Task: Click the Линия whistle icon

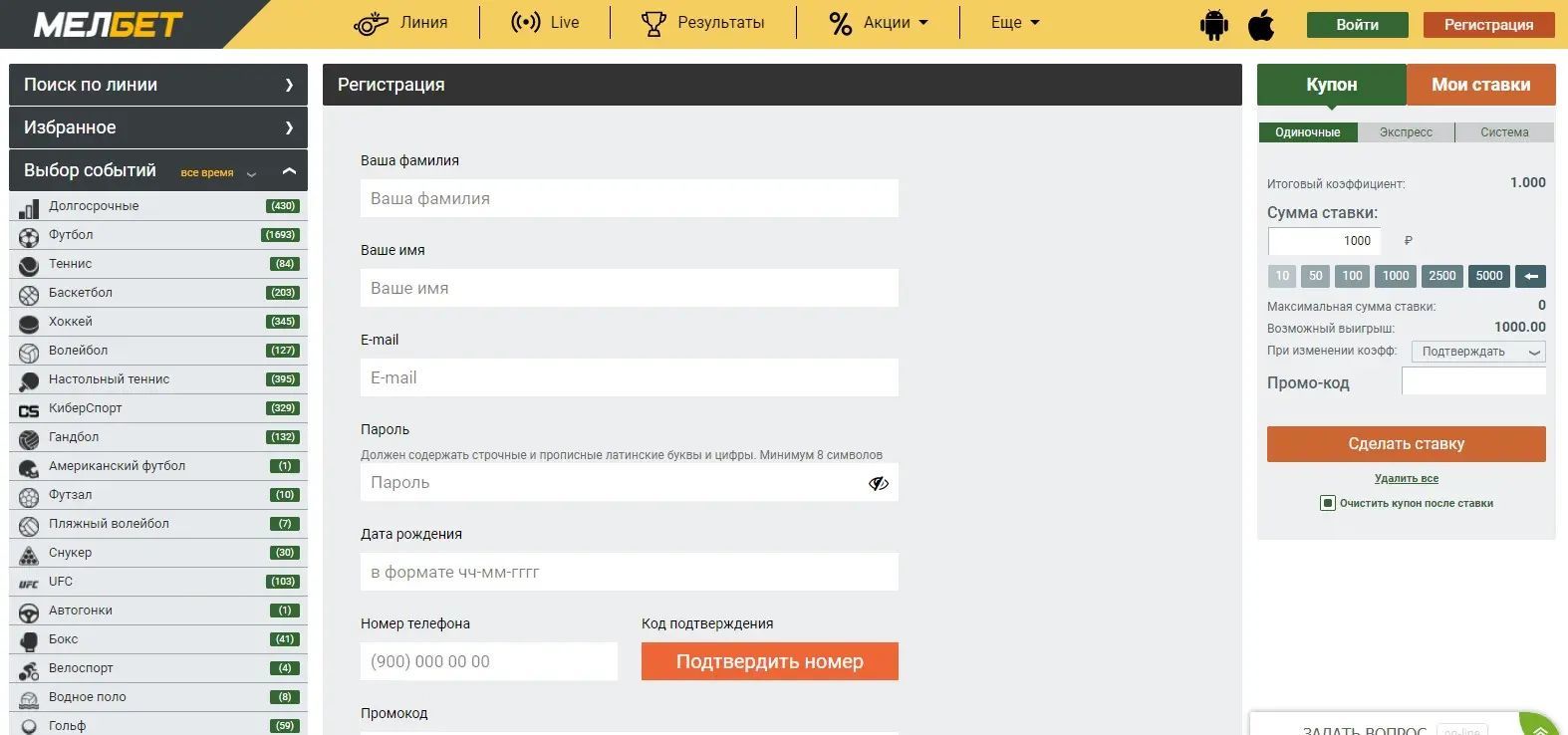Action: 371,23
